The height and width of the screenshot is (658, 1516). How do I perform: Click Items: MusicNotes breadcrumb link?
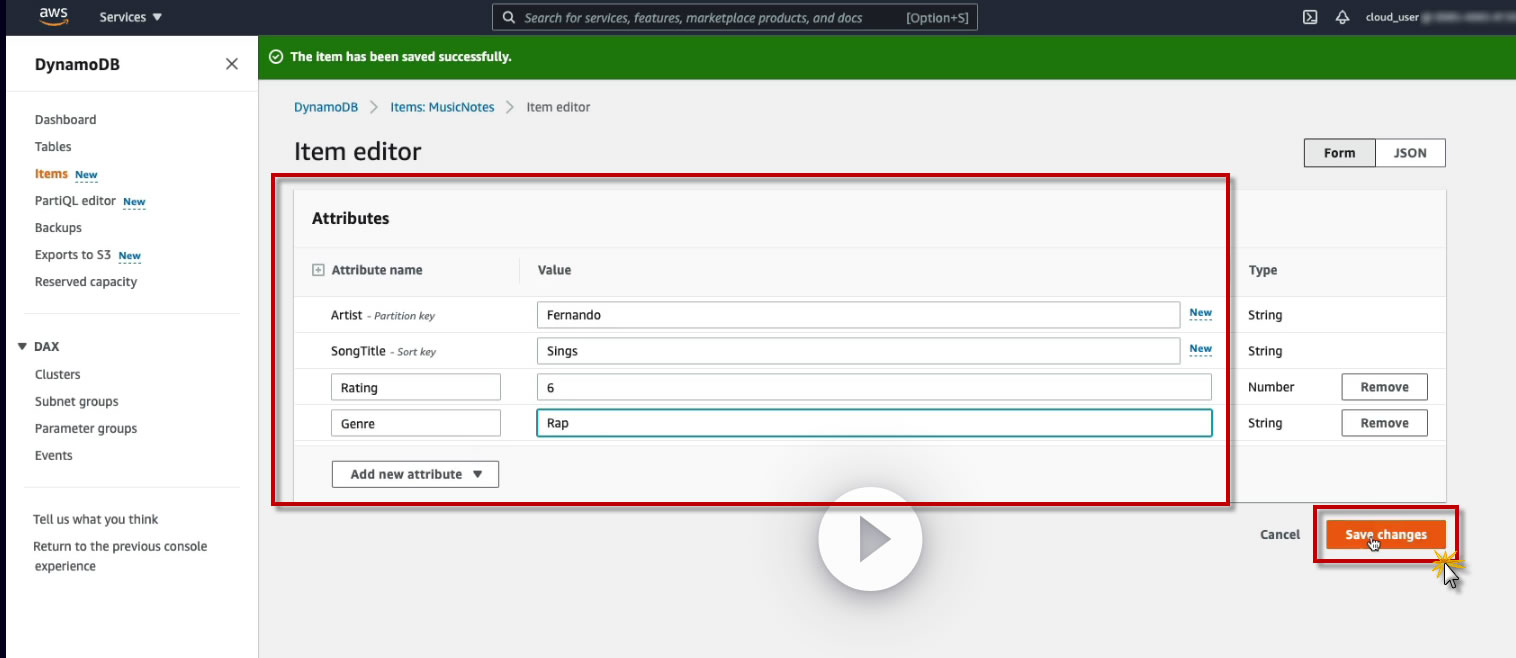[x=442, y=107]
